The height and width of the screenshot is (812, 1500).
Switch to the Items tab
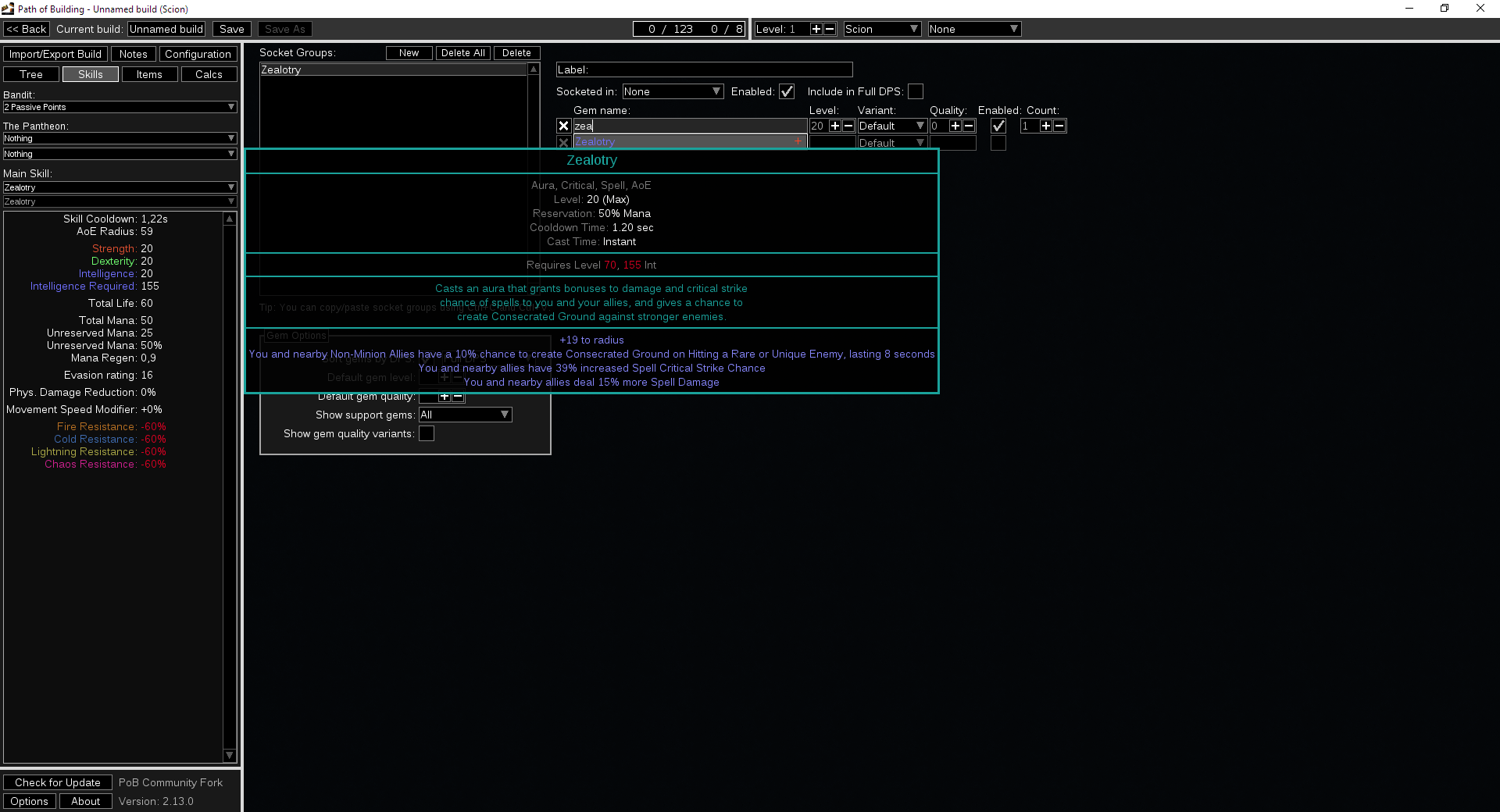pyautogui.click(x=150, y=74)
